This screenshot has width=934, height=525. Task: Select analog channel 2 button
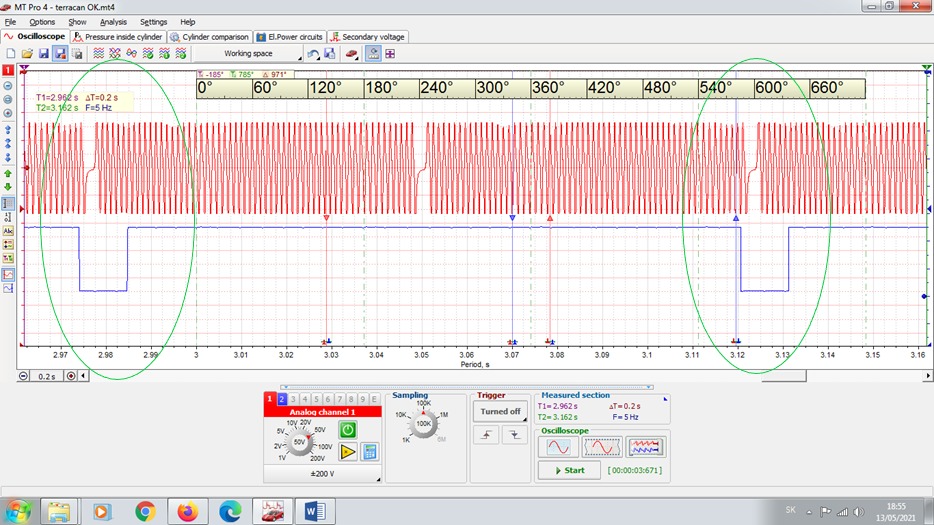coord(282,399)
